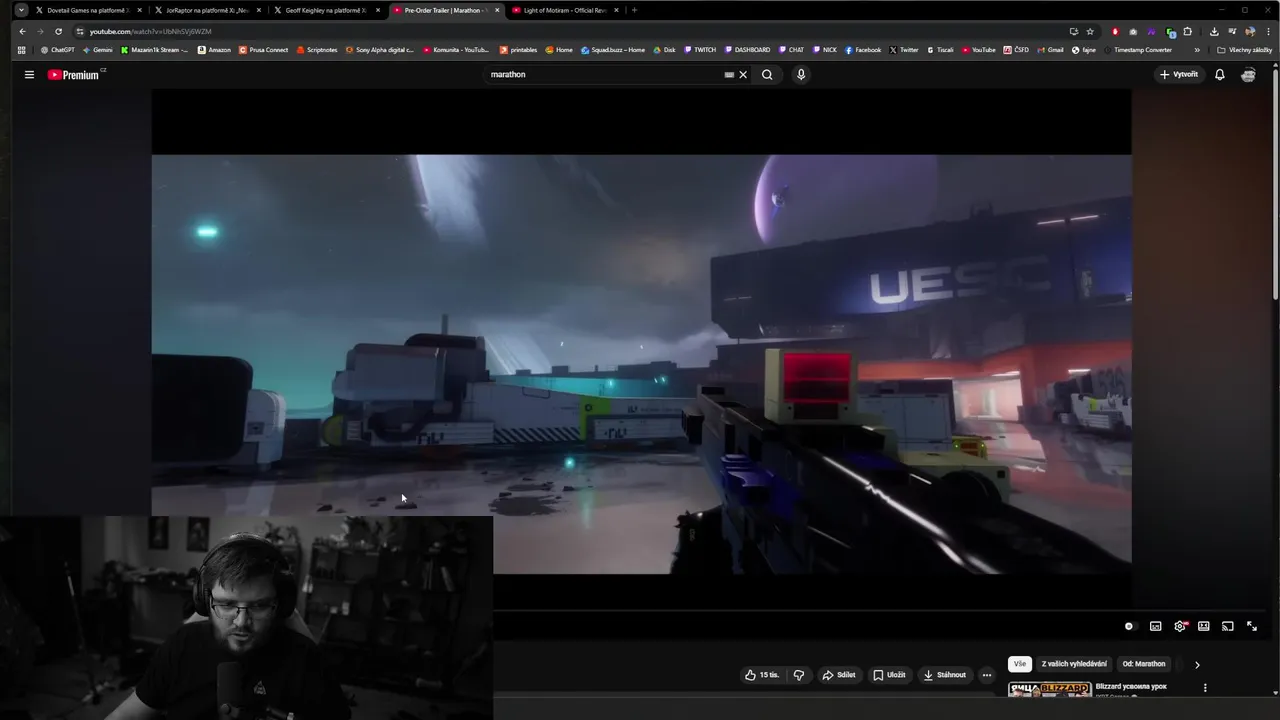This screenshot has width=1280, height=720.
Task: Open the YouTube hamburger guide menu
Action: (29, 75)
